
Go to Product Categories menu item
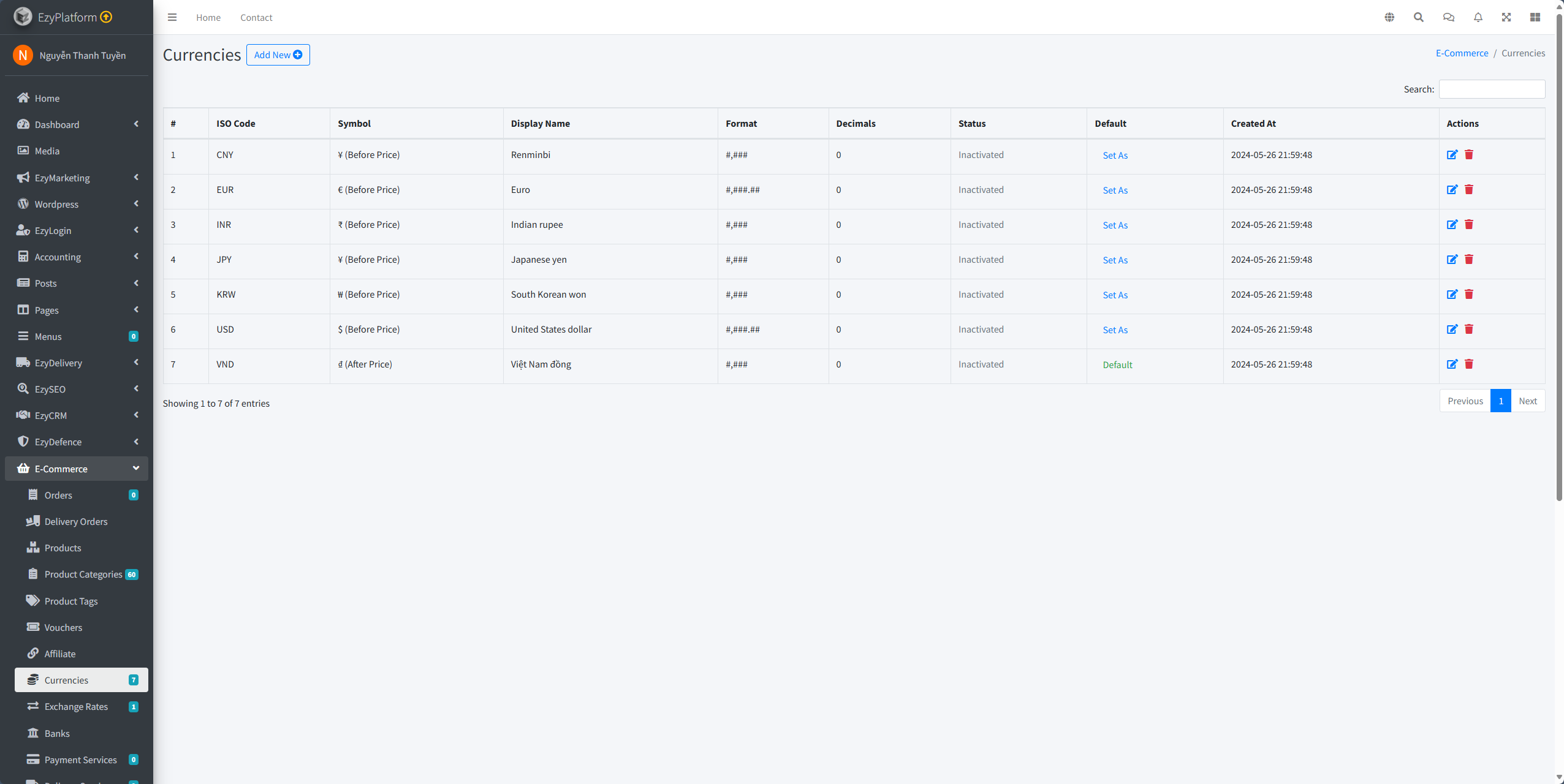pyautogui.click(x=83, y=574)
